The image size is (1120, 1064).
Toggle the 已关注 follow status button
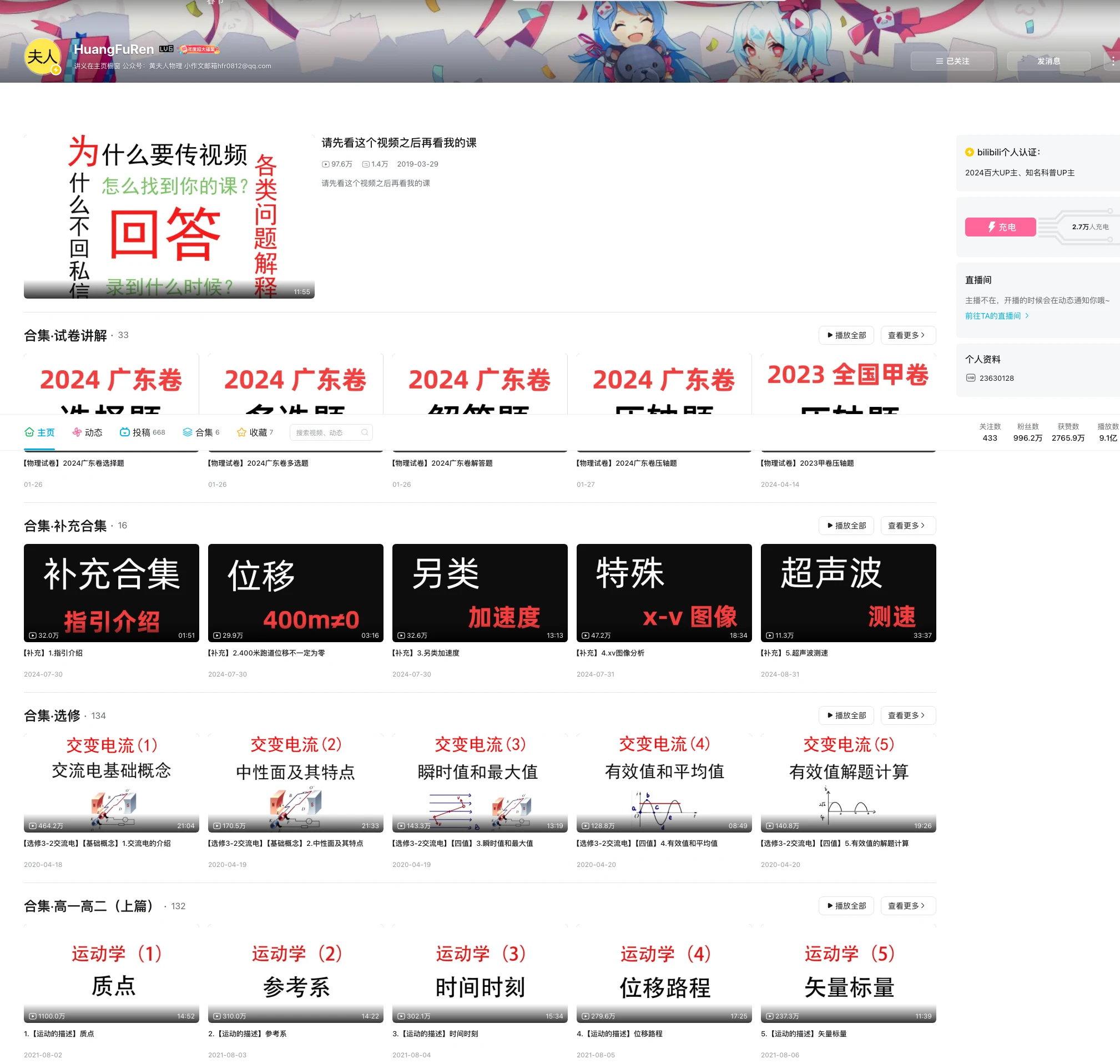pos(953,60)
